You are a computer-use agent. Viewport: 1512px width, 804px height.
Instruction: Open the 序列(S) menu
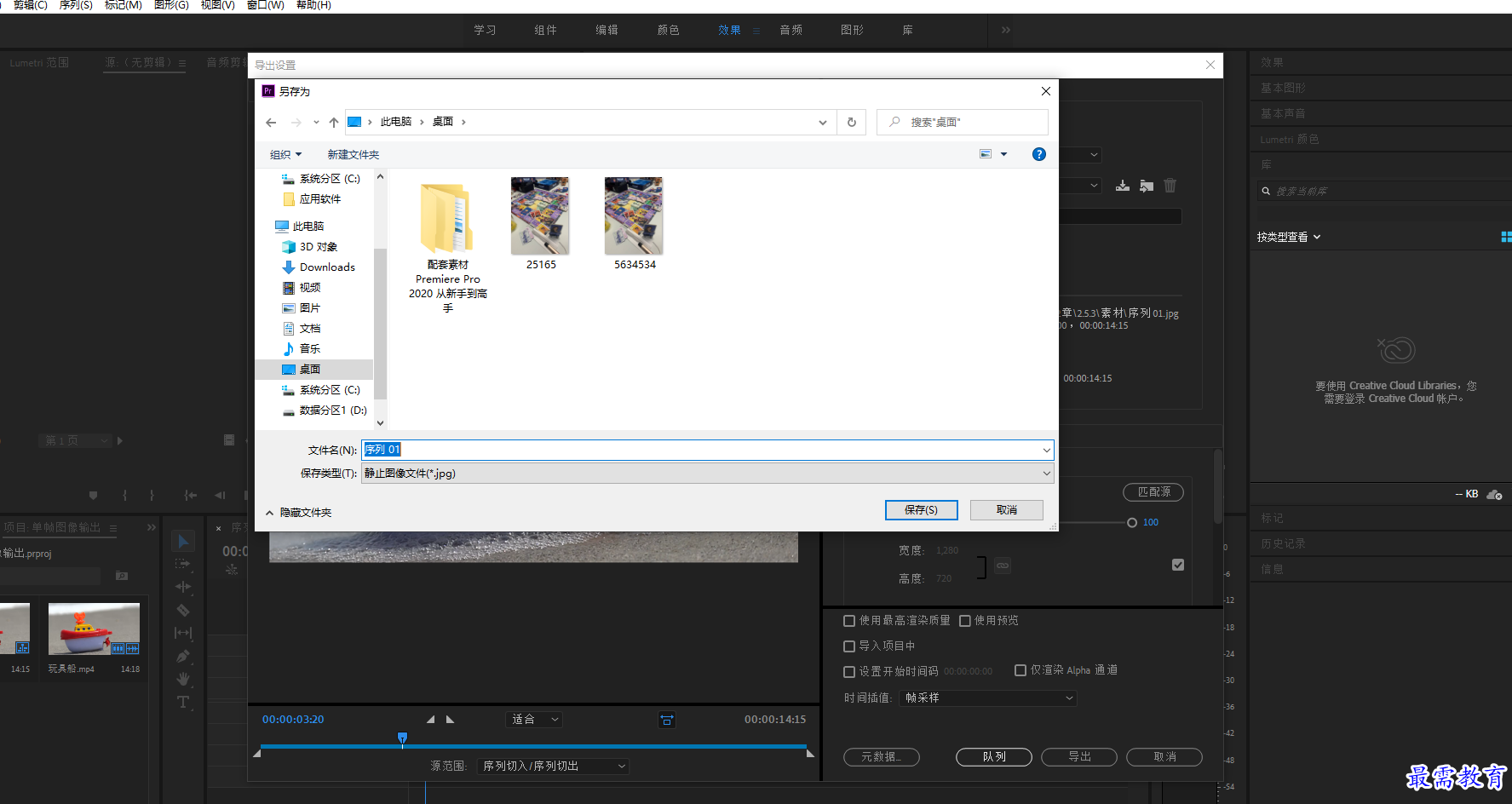click(76, 5)
